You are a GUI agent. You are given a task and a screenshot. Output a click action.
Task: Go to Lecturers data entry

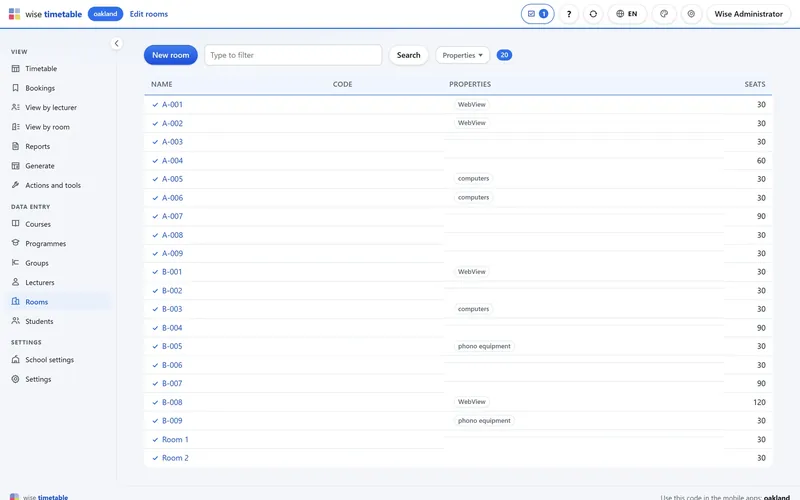[x=40, y=282]
